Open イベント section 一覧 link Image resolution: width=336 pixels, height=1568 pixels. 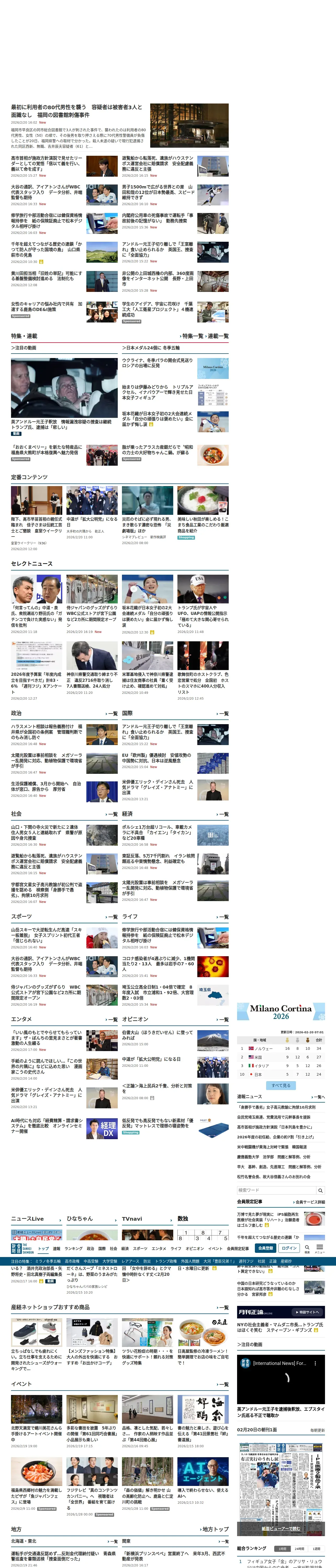tap(223, 1384)
